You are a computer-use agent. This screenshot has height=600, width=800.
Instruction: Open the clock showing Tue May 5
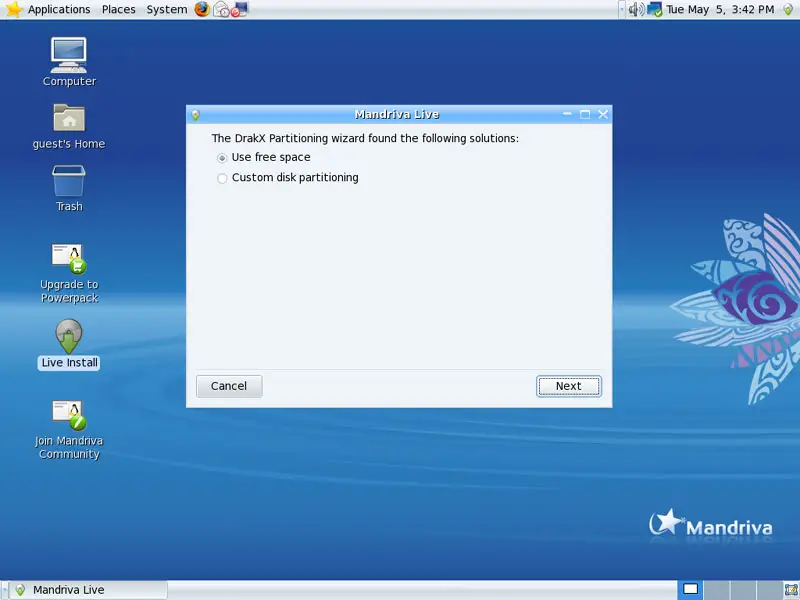click(720, 9)
